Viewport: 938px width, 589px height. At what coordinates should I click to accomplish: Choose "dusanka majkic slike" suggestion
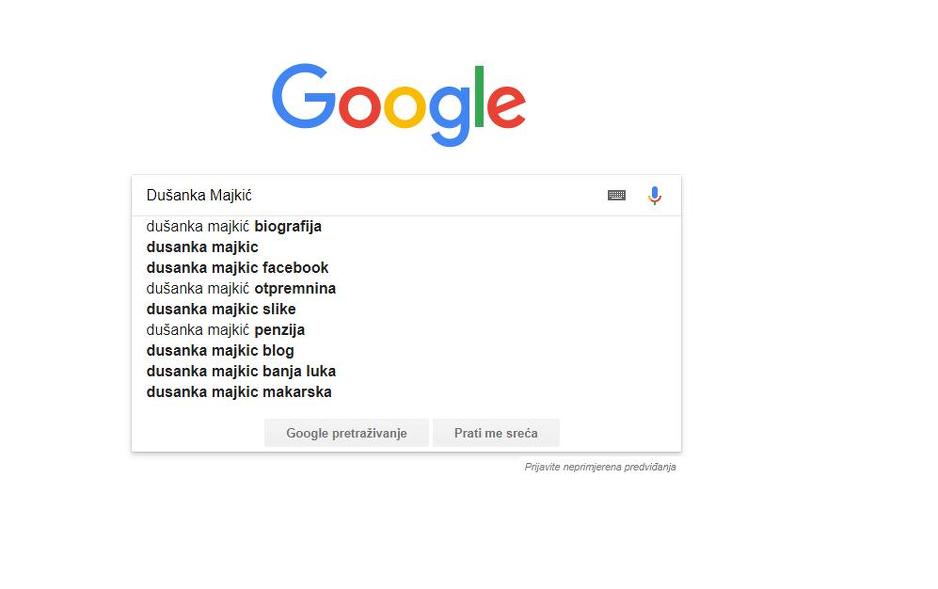[221, 309]
